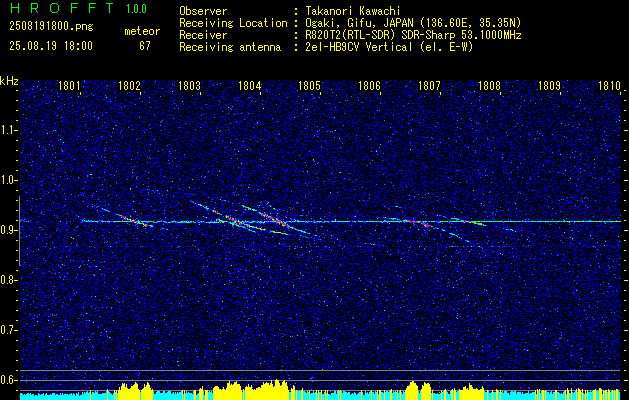Click the 1803 time marker
The height and width of the screenshot is (400, 629).
click(189, 85)
